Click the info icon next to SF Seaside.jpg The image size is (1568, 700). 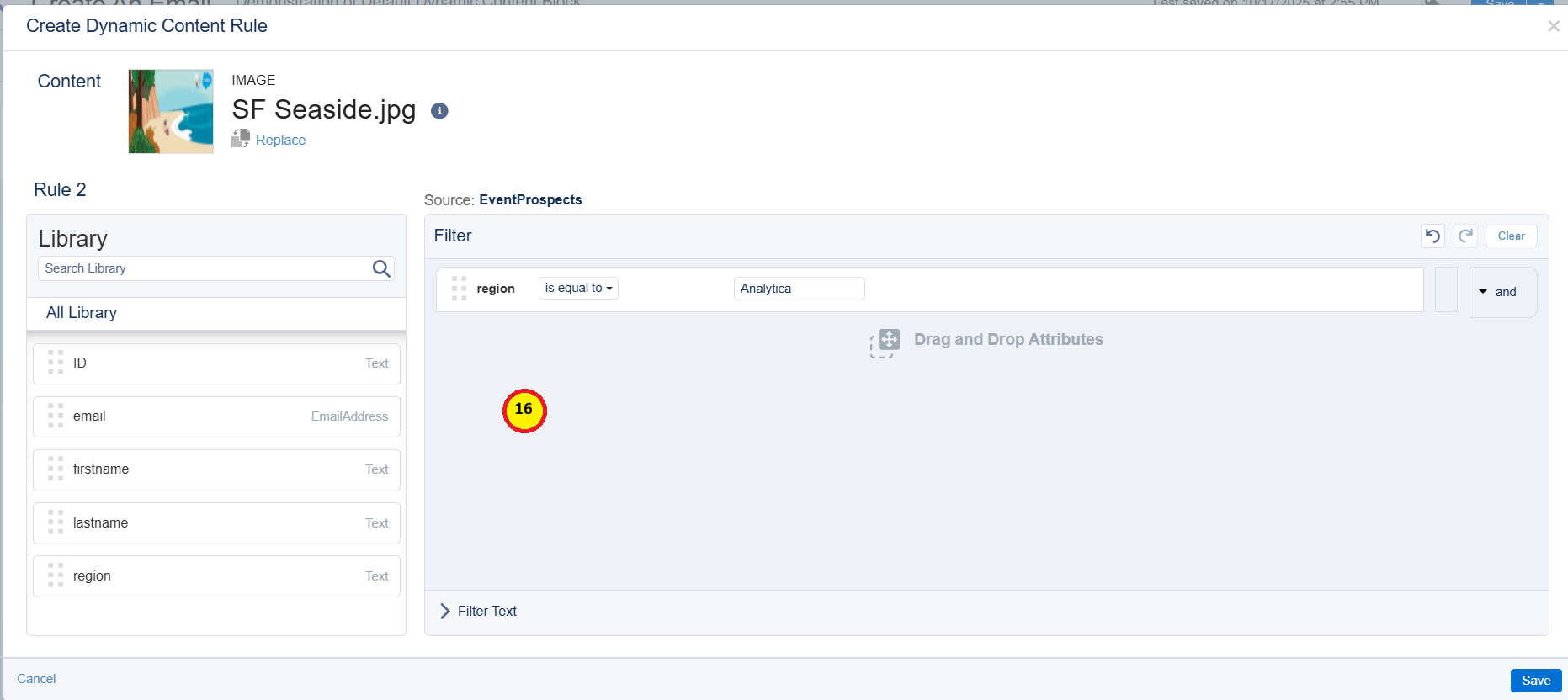click(x=439, y=111)
